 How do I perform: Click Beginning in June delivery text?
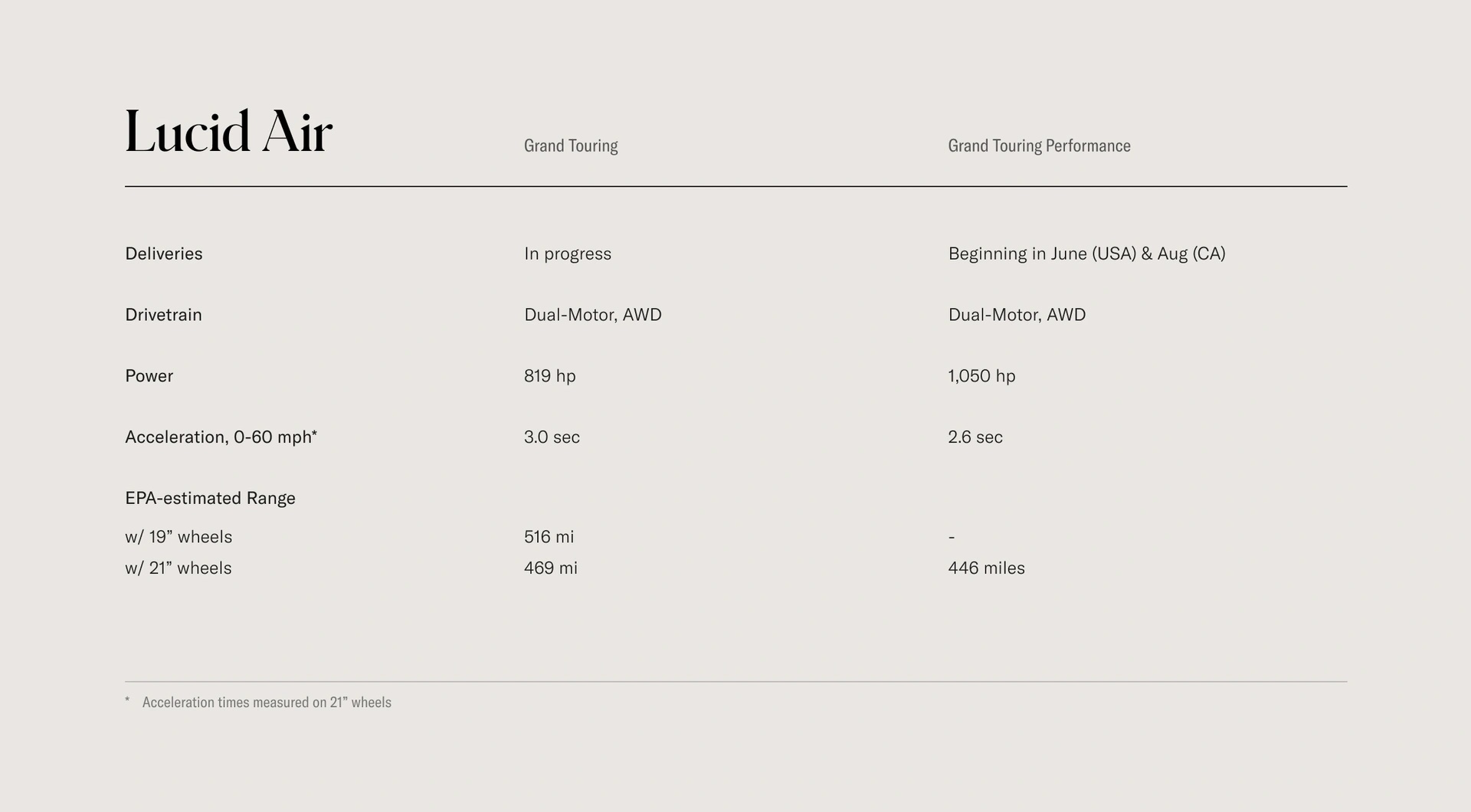point(1086,254)
